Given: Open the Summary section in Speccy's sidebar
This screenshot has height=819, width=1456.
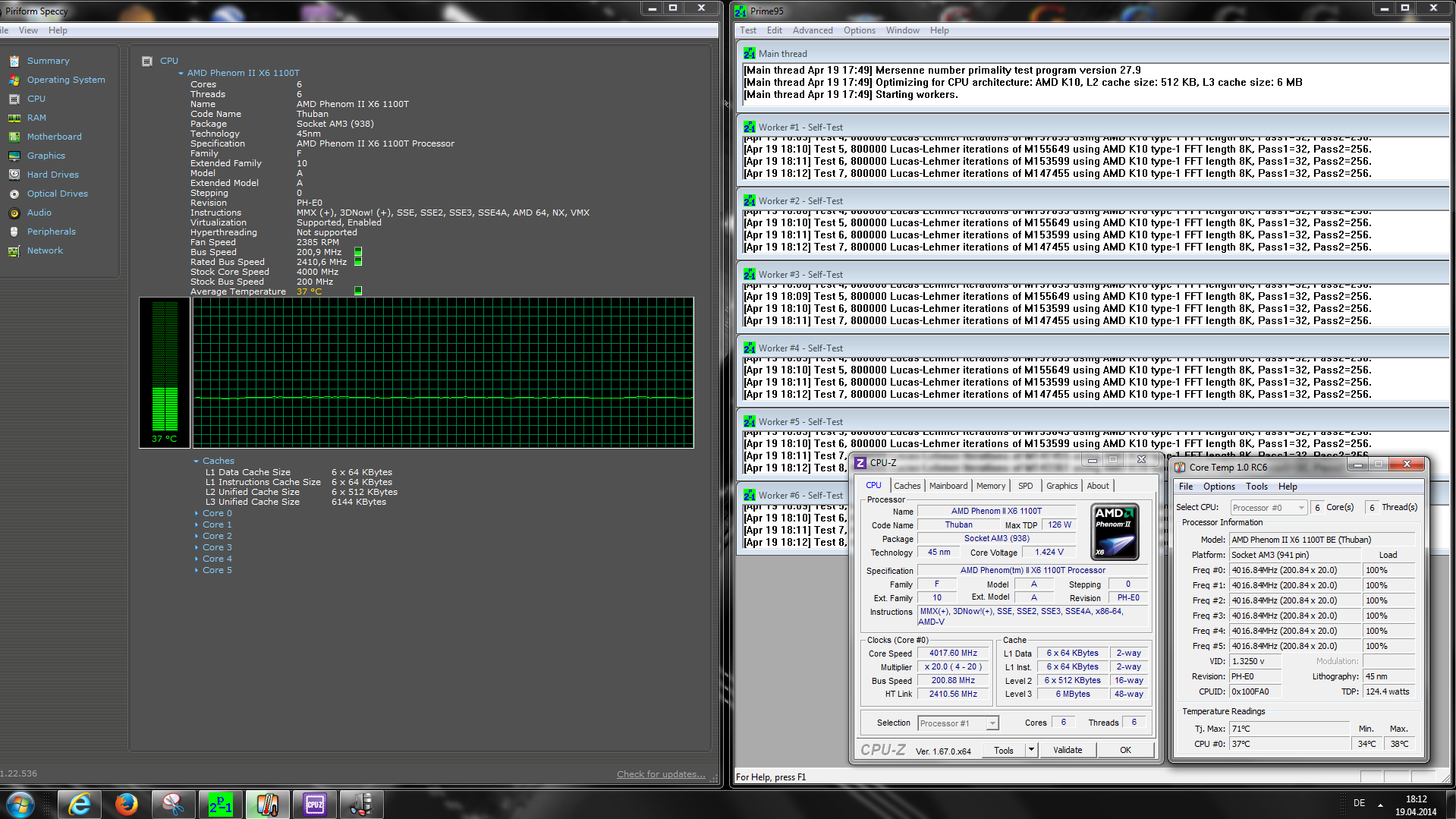Looking at the screenshot, I should point(48,61).
